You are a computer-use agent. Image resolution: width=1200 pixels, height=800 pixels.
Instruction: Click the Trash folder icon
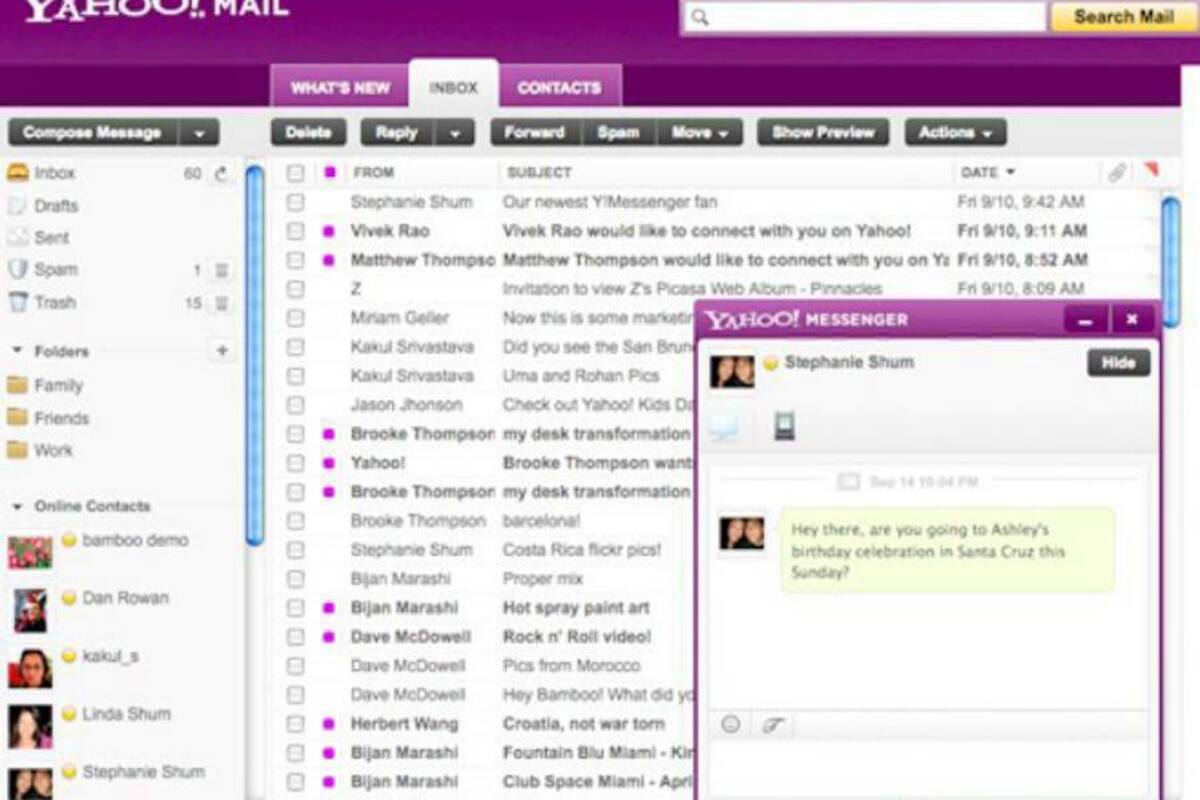(17, 302)
